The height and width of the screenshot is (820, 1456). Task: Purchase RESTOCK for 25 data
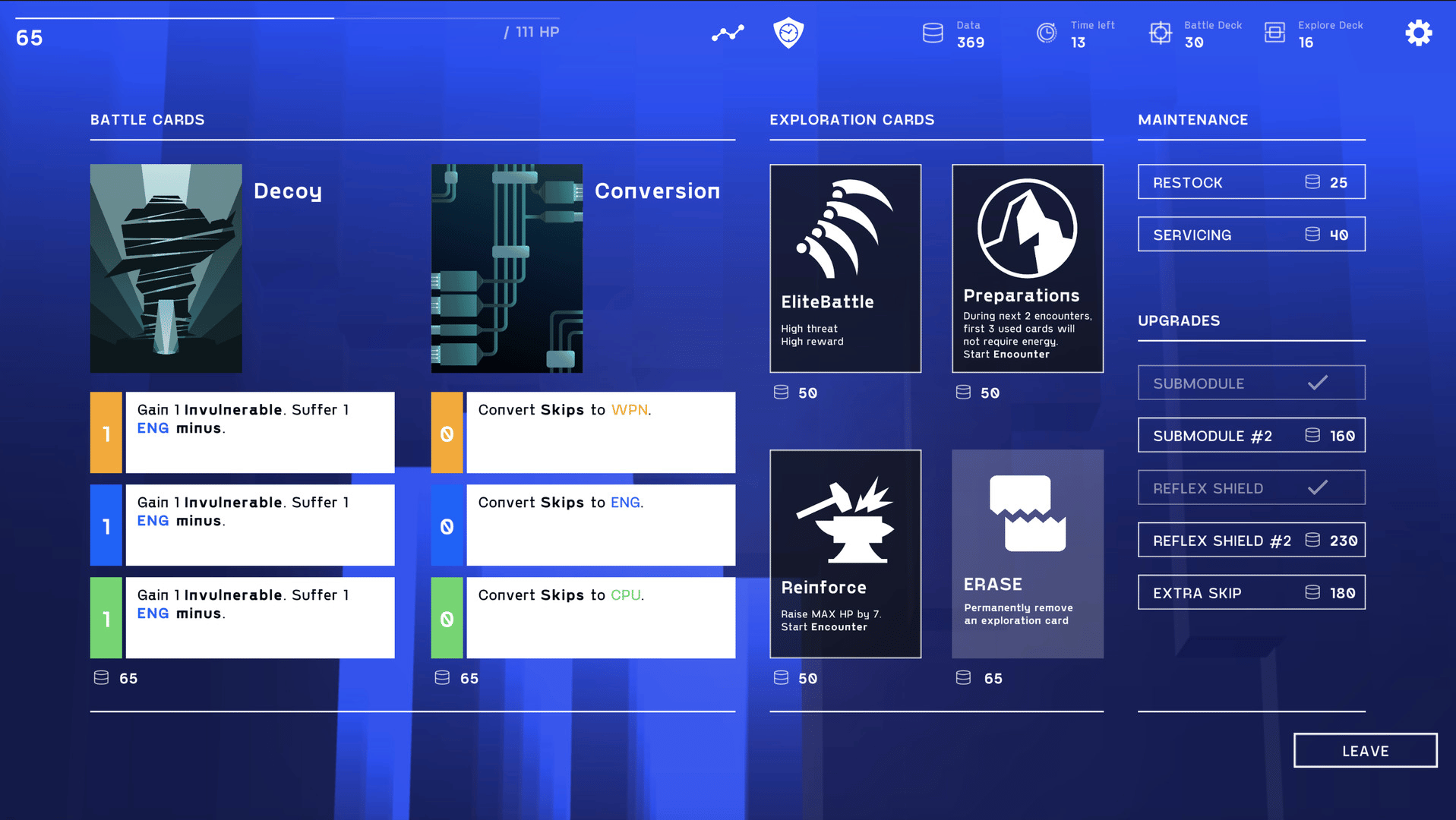(1251, 182)
